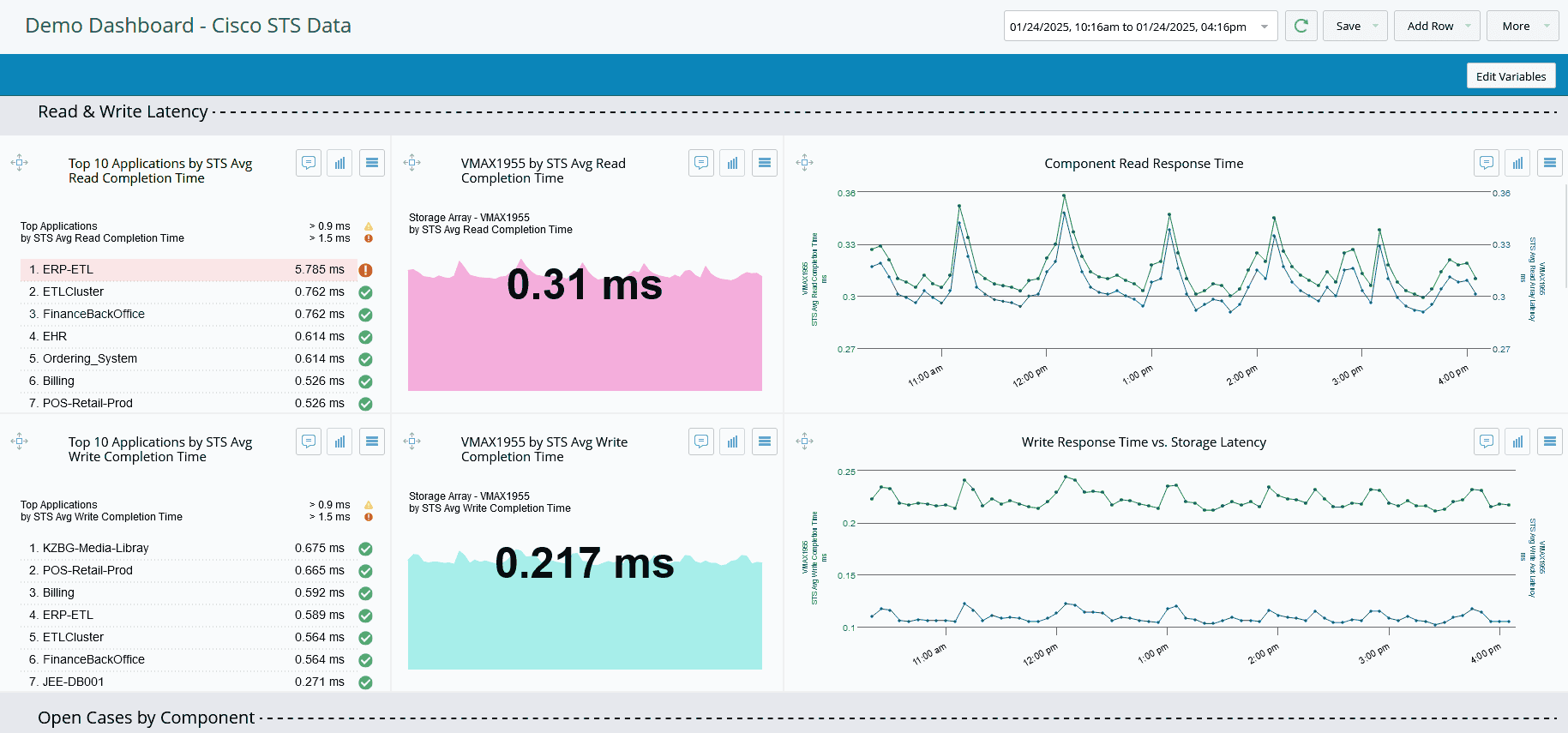Select ERP-ETL row in read completion list
Screen dimensions: 1568x733
click(x=189, y=269)
